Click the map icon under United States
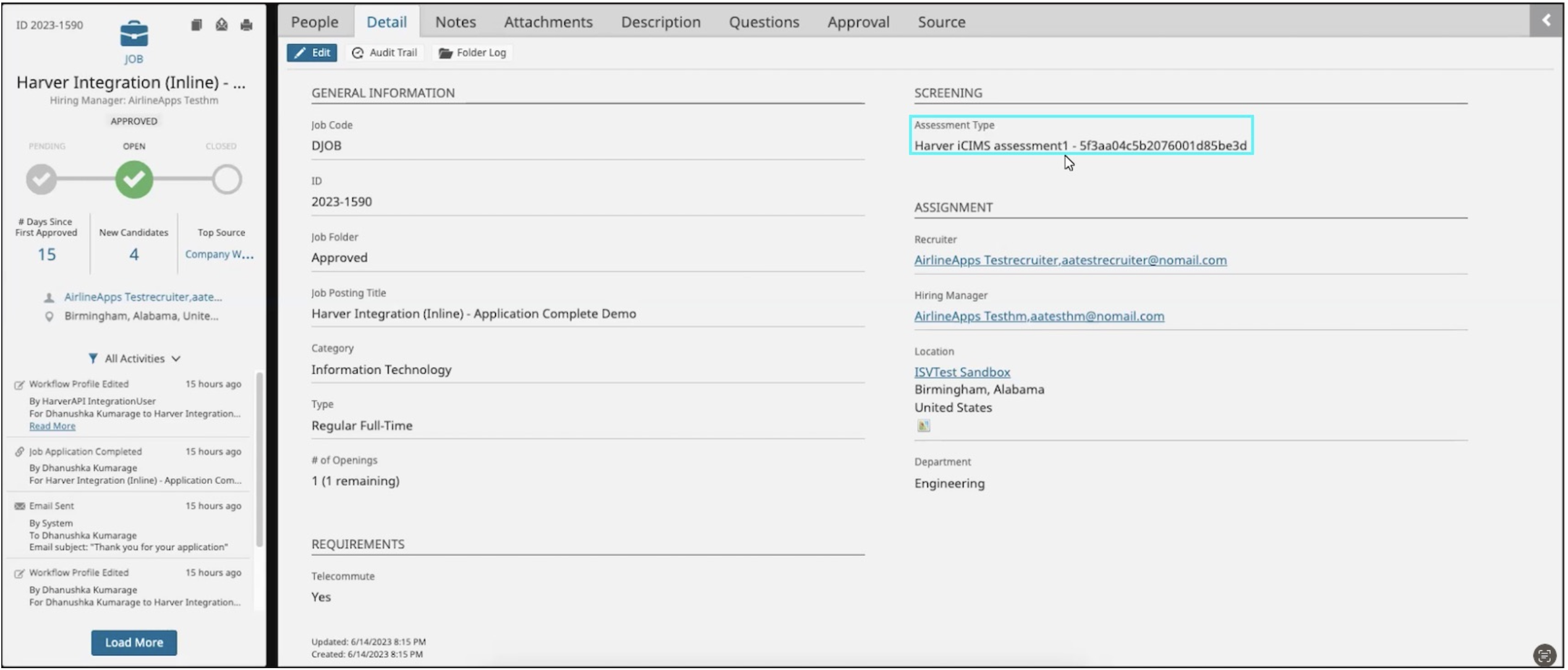This screenshot has height=670, width=1568. coord(923,426)
